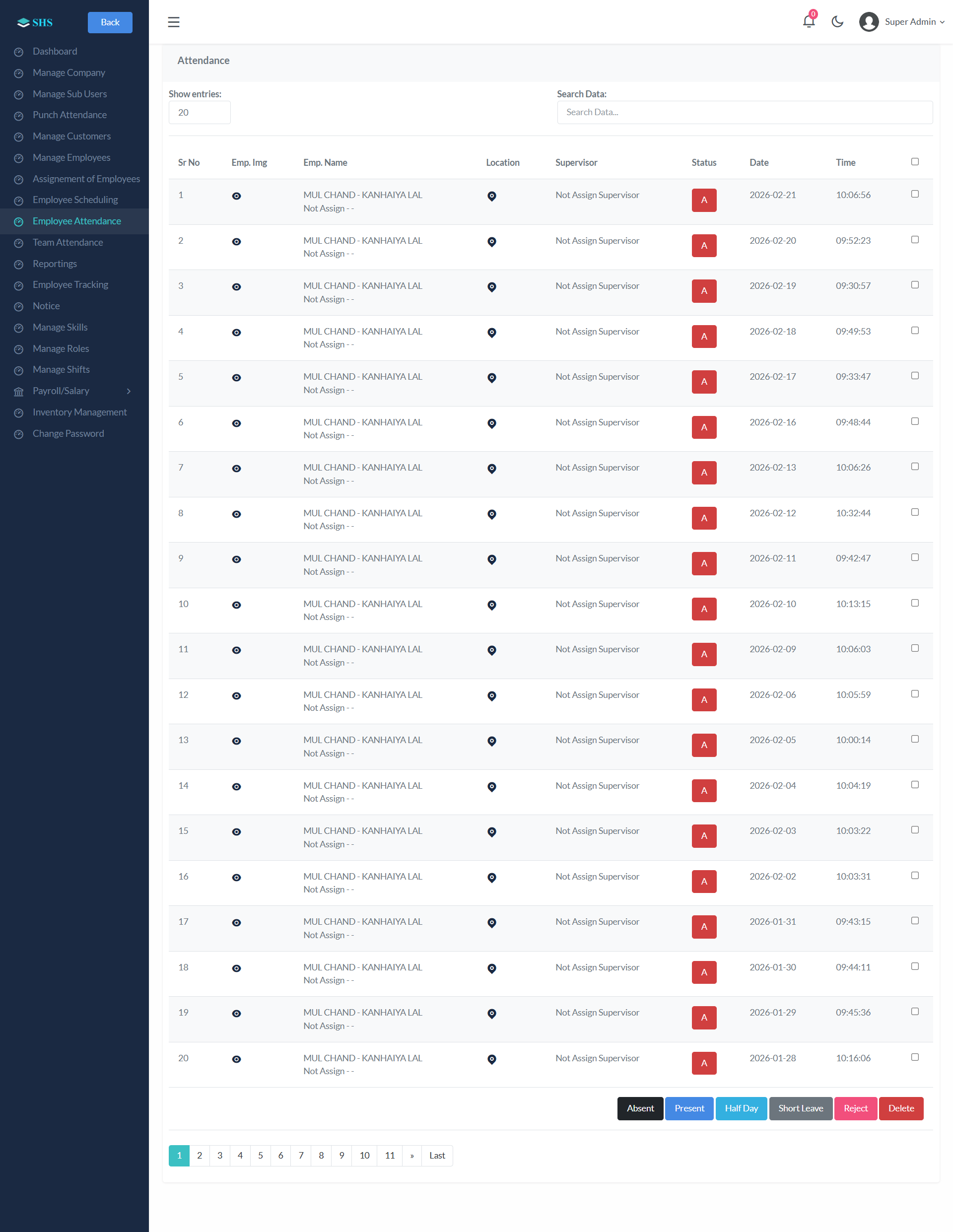Click the Super Admin avatar icon

coord(869,22)
